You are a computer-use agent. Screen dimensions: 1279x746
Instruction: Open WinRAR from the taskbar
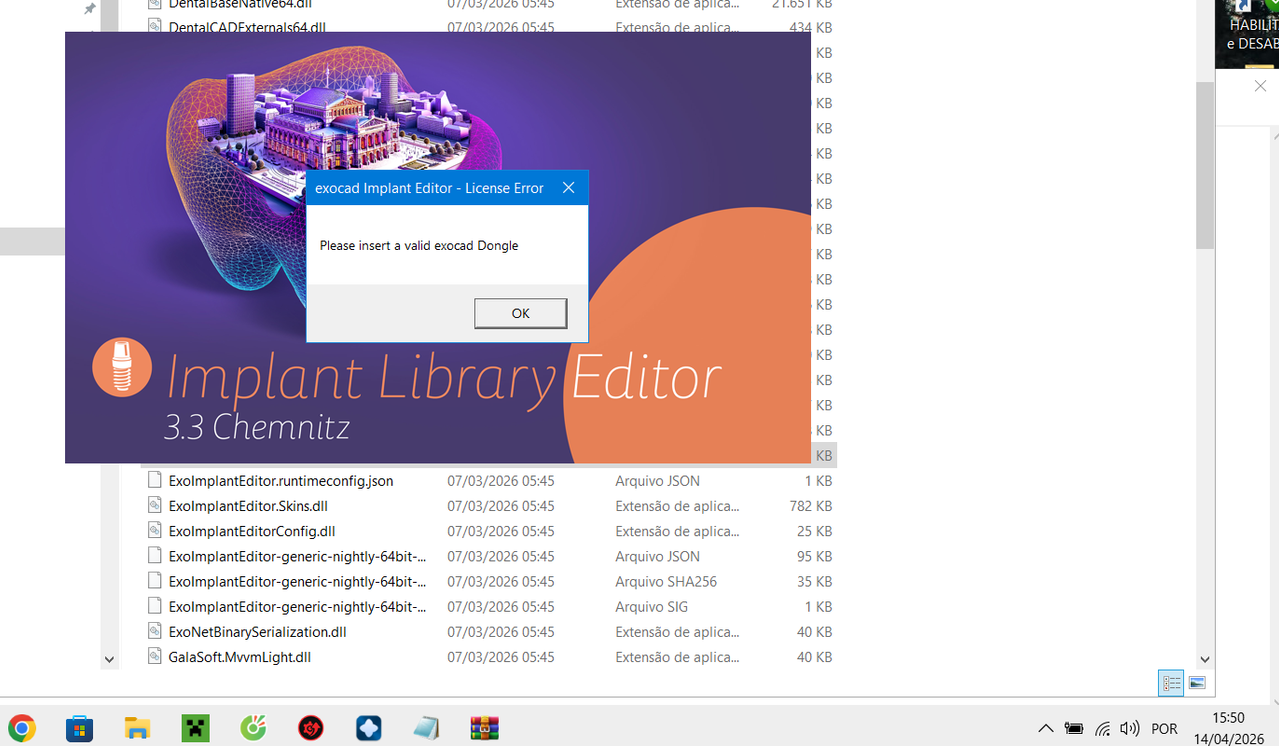coord(484,728)
